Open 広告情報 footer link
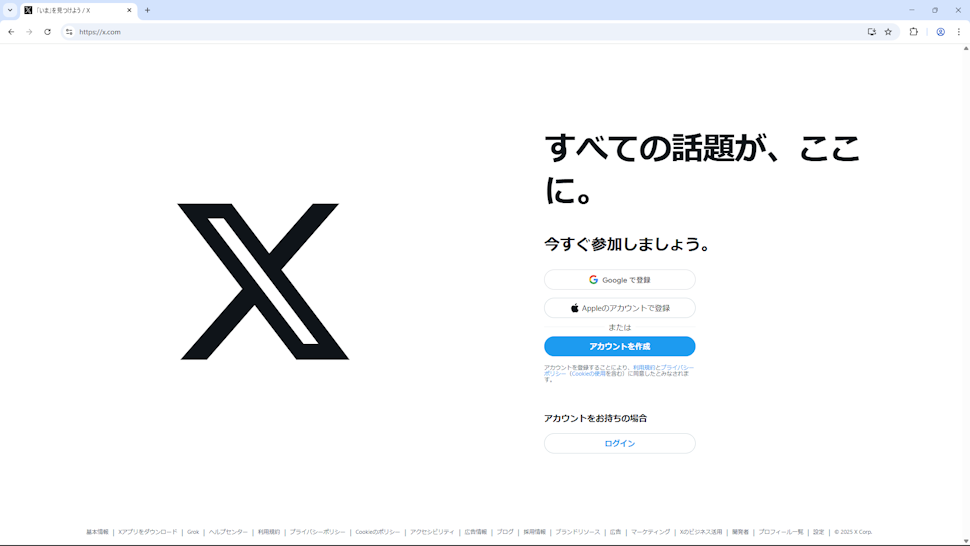 pyautogui.click(x=476, y=532)
